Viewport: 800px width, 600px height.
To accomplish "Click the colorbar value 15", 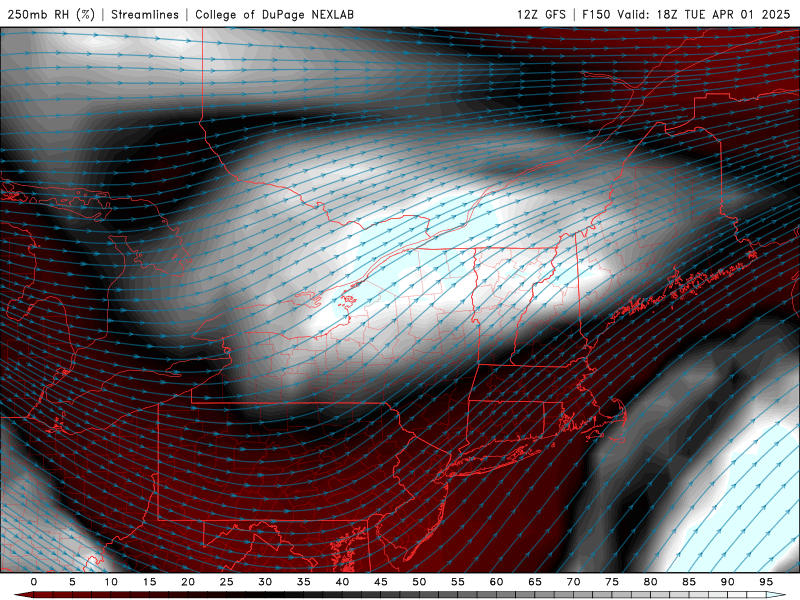I will tap(149, 582).
